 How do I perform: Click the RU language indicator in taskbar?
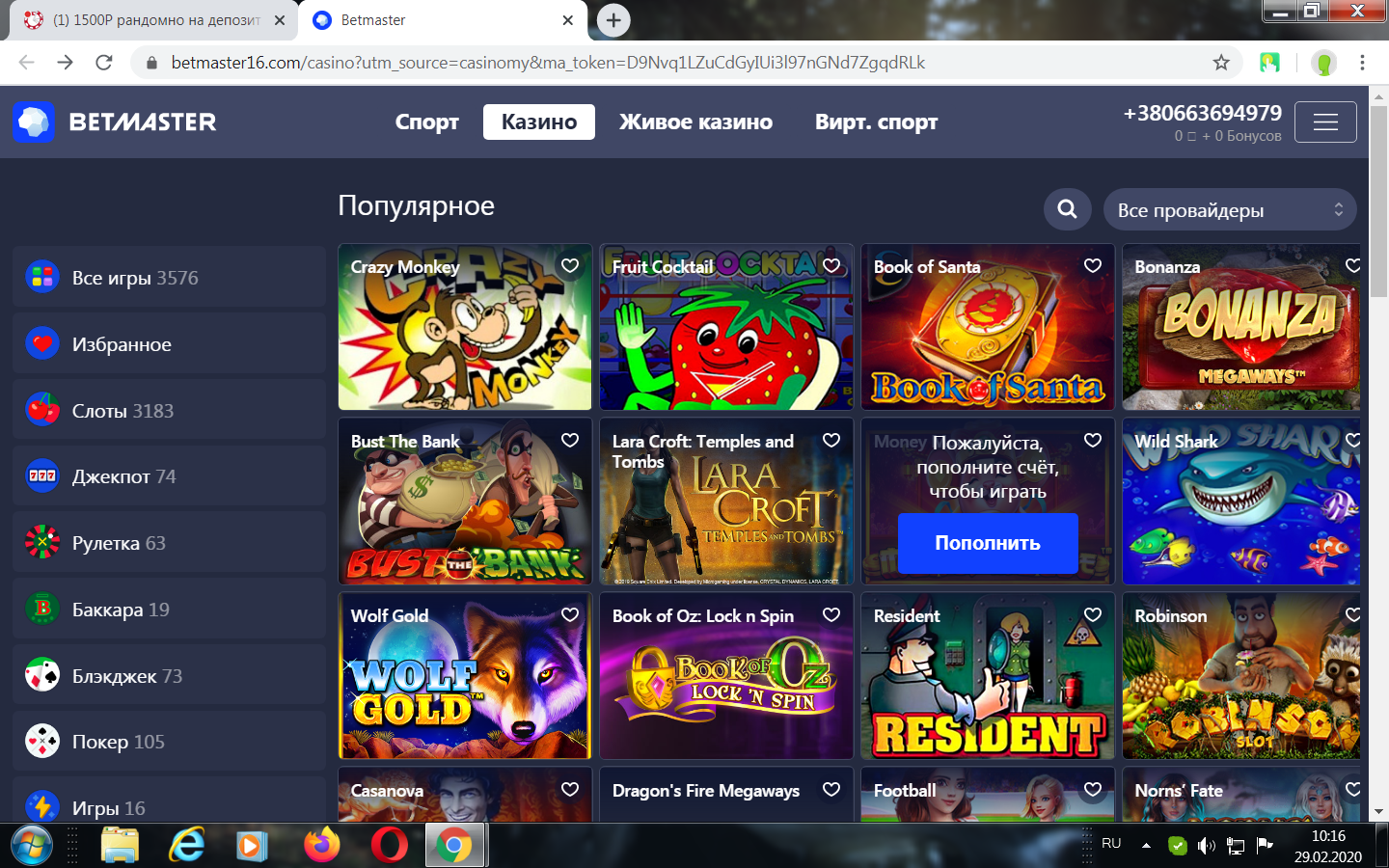pyautogui.click(x=1111, y=844)
